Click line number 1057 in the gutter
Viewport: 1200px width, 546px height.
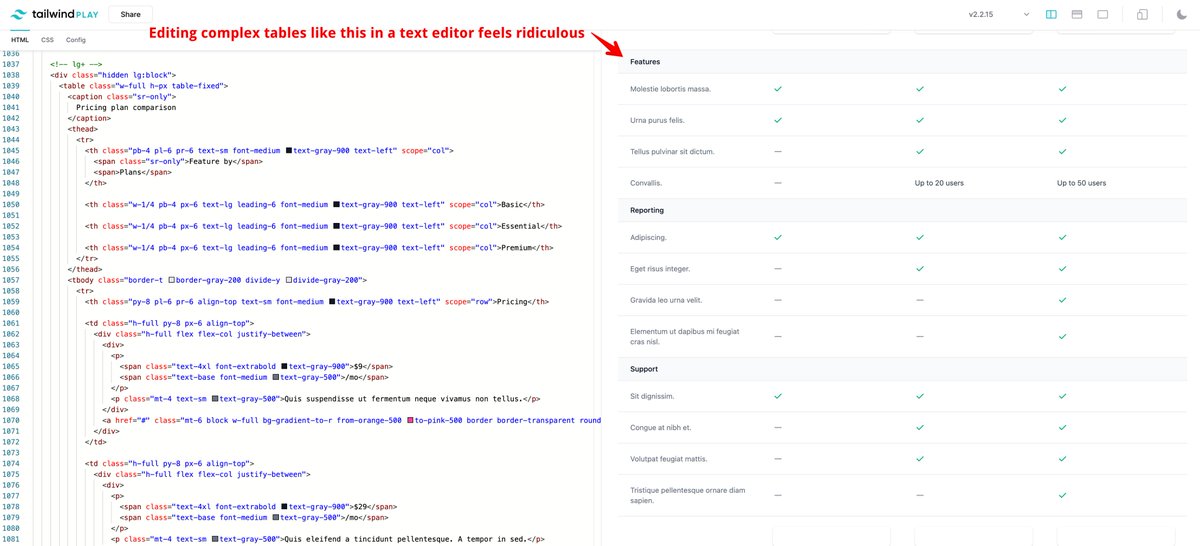coord(12,281)
